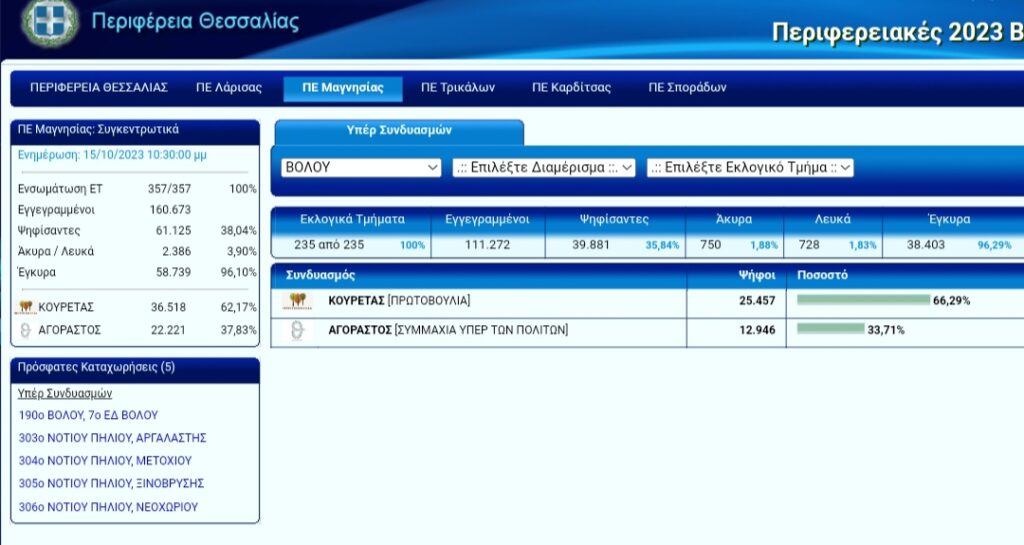Click the Greek emblem logo in the header

(x=52, y=22)
